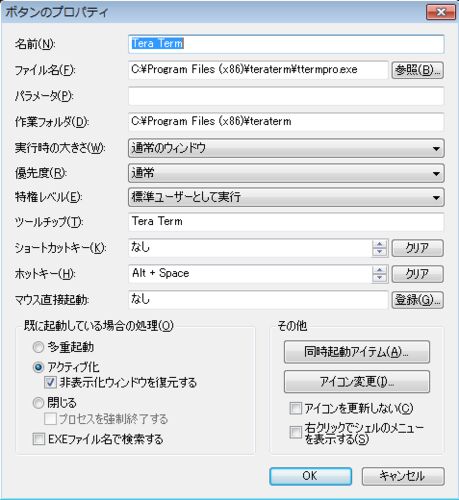
Task: Focus the パラメータ input field
Action: tap(286, 96)
